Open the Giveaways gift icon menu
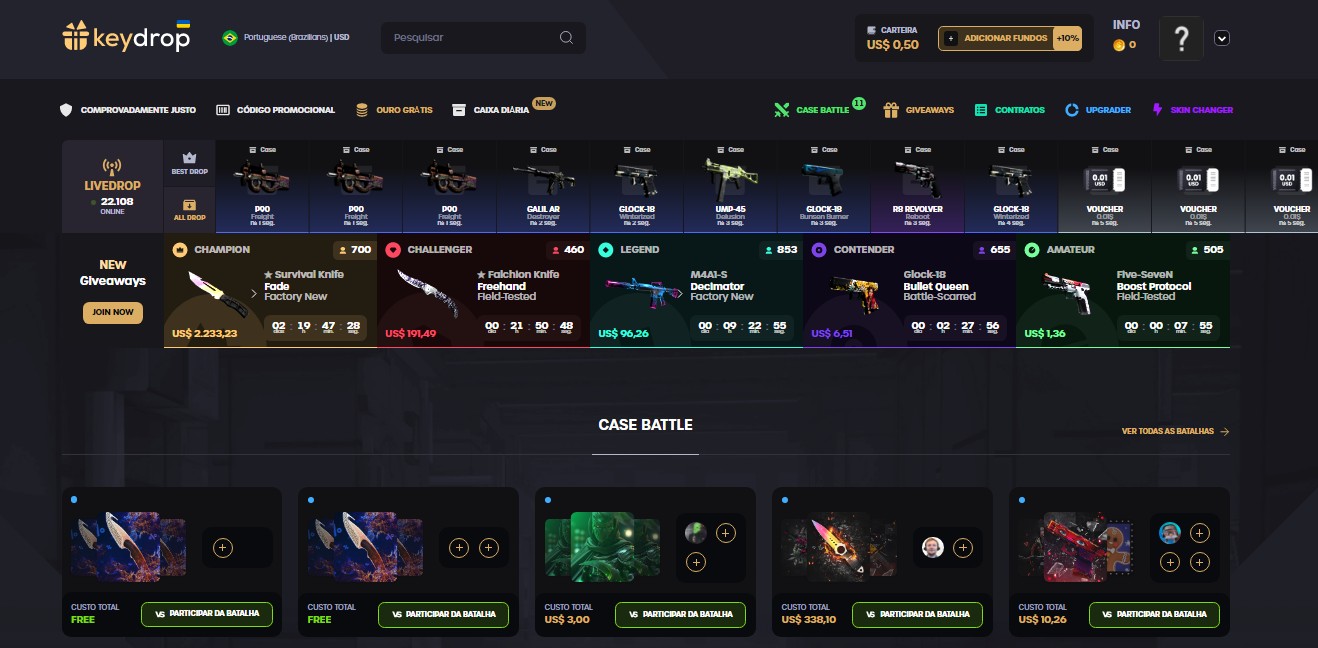The height and width of the screenshot is (648, 1318). click(918, 109)
